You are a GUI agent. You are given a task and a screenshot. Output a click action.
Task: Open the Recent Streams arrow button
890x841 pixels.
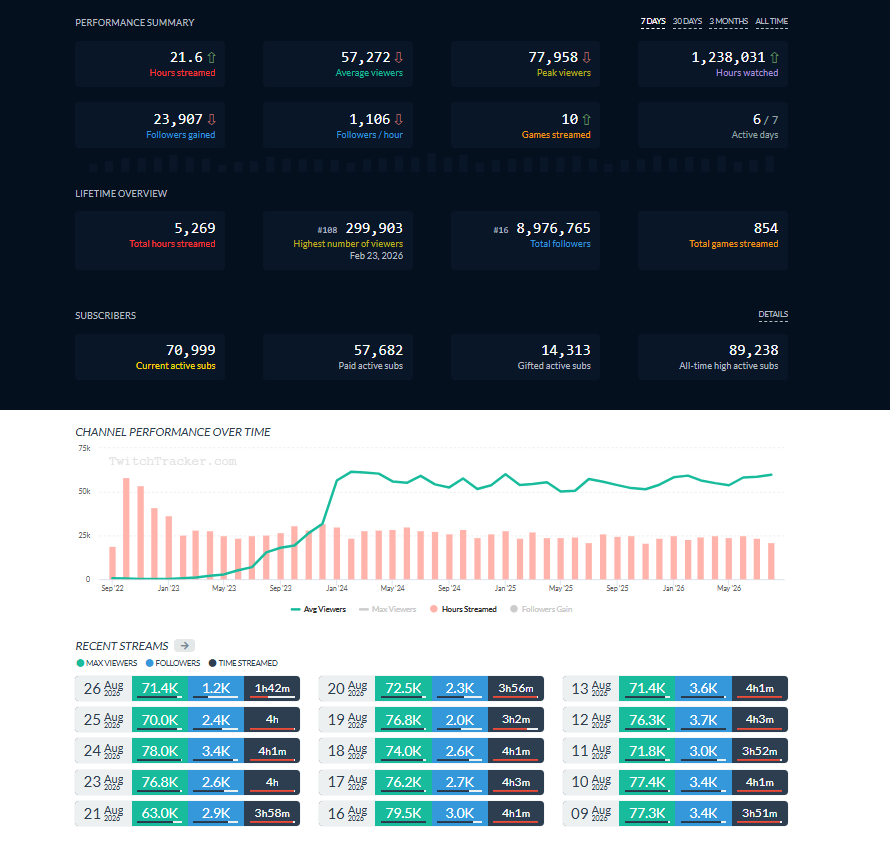point(184,645)
